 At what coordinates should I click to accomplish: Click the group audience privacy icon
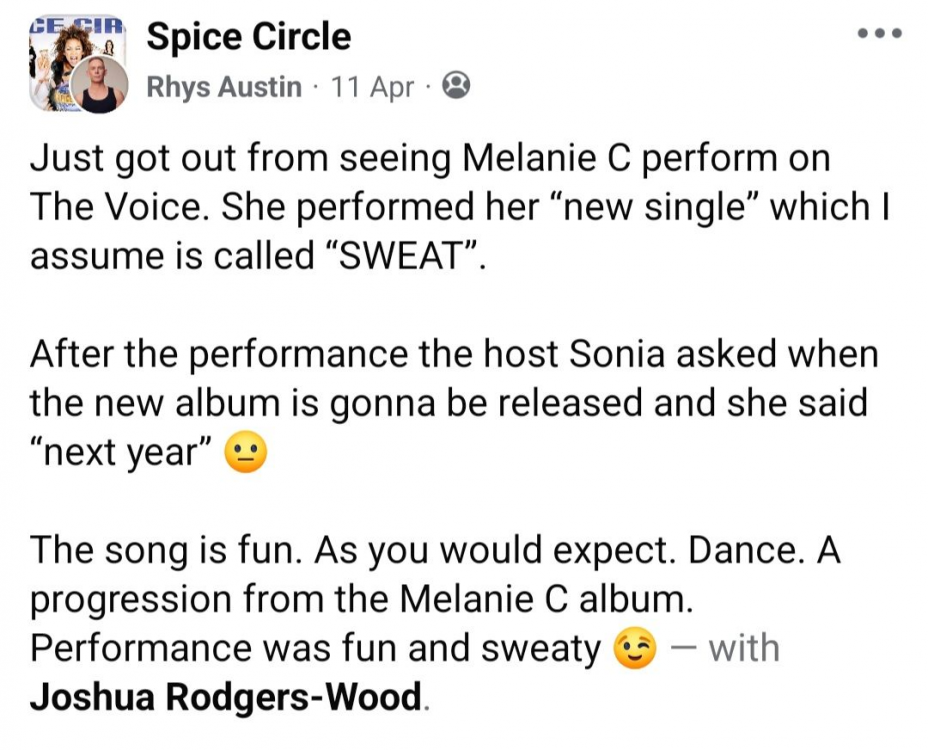pyautogui.click(x=456, y=85)
